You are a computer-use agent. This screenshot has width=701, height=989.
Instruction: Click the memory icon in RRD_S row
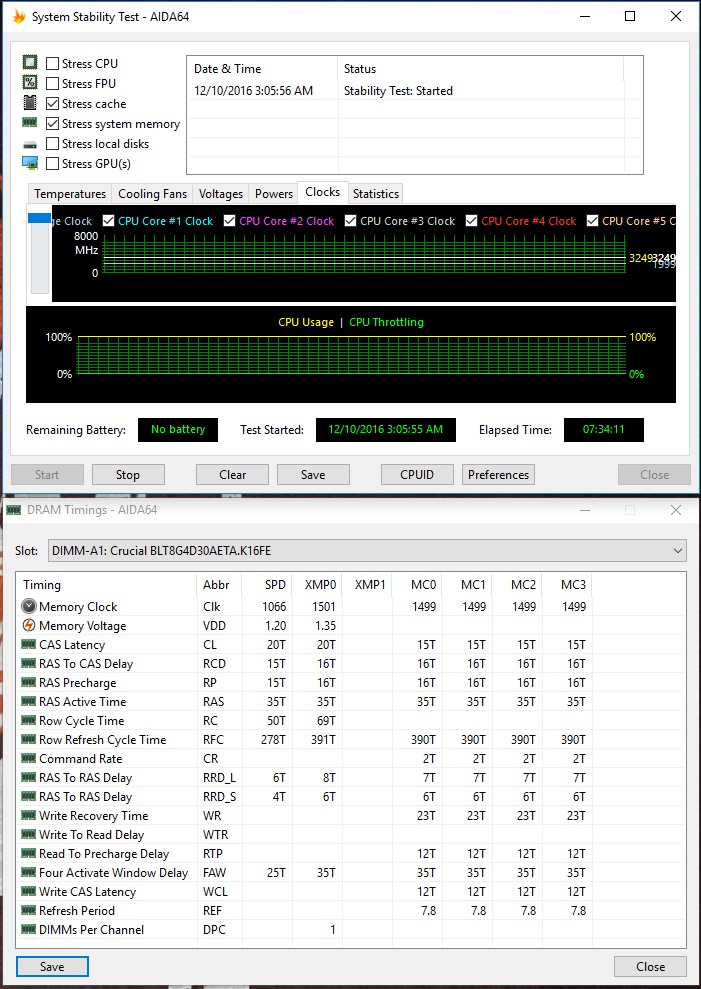pyautogui.click(x=28, y=796)
